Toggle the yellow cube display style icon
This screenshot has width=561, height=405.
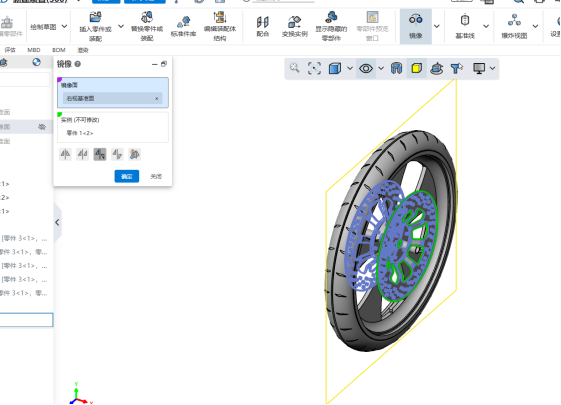[x=416, y=68]
